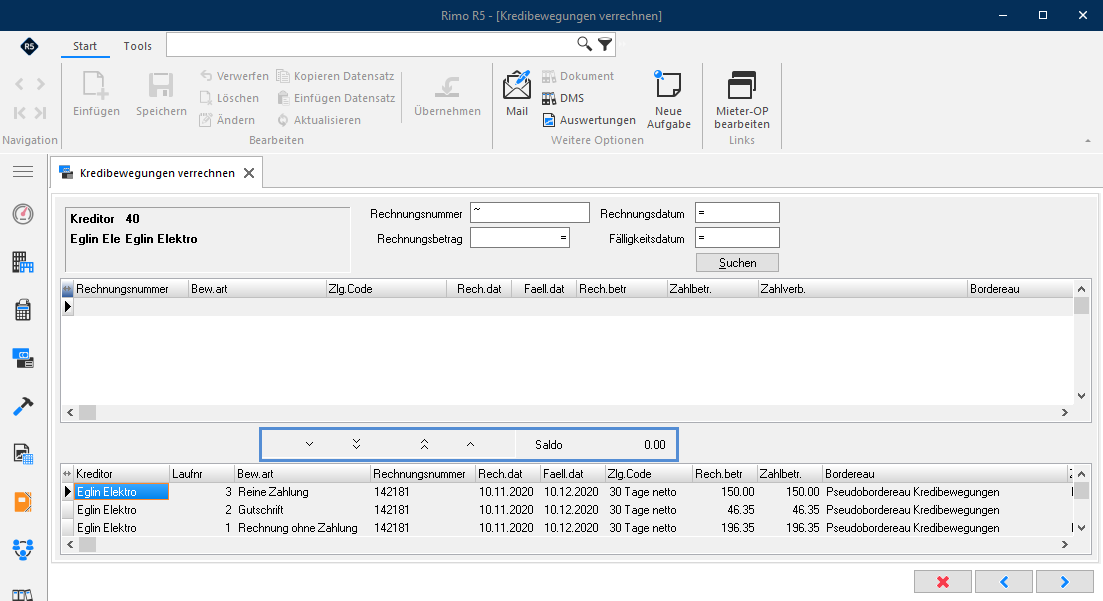Go to previous record navigation arrow
The image size is (1103, 601).
(20, 84)
